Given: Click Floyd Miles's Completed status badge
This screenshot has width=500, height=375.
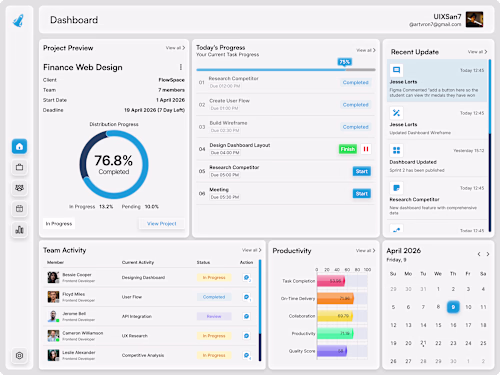Looking at the screenshot, I should (x=214, y=297).
